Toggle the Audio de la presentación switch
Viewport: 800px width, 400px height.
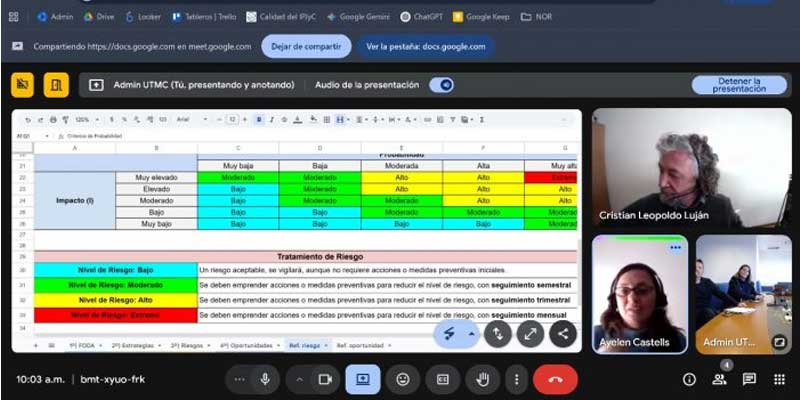(x=441, y=85)
